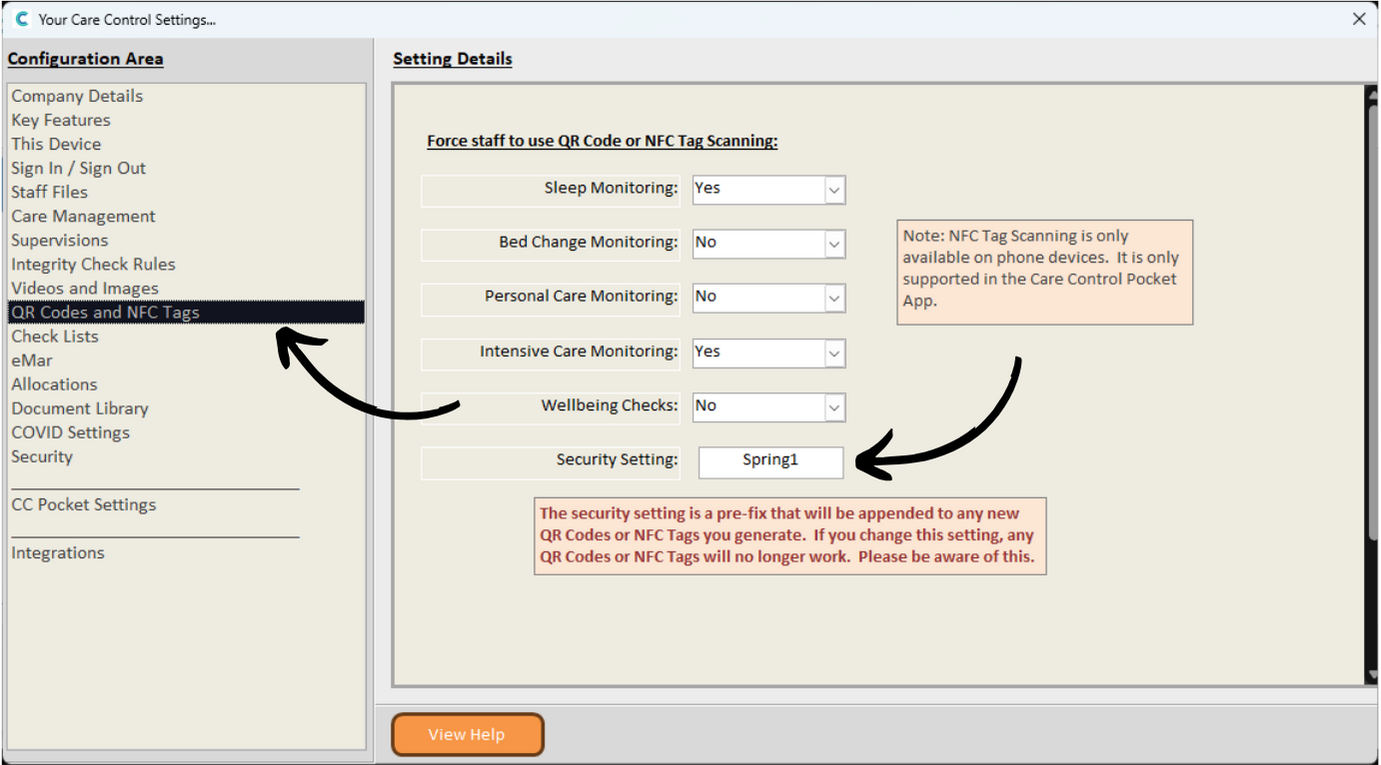Image resolution: width=1381 pixels, height=765 pixels.
Task: Click the Force staff to use QR Code heading
Action: pyautogui.click(x=602, y=141)
